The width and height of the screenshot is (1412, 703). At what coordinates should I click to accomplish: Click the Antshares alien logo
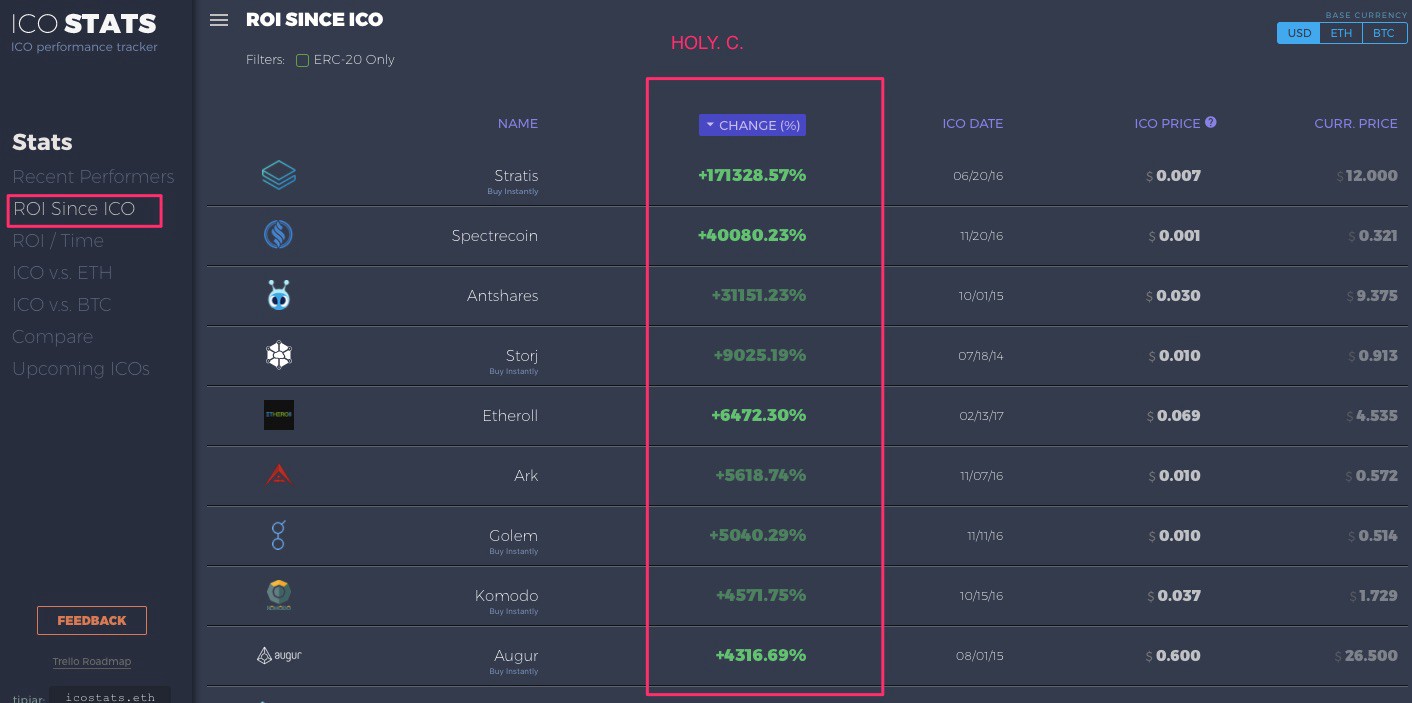tap(278, 295)
